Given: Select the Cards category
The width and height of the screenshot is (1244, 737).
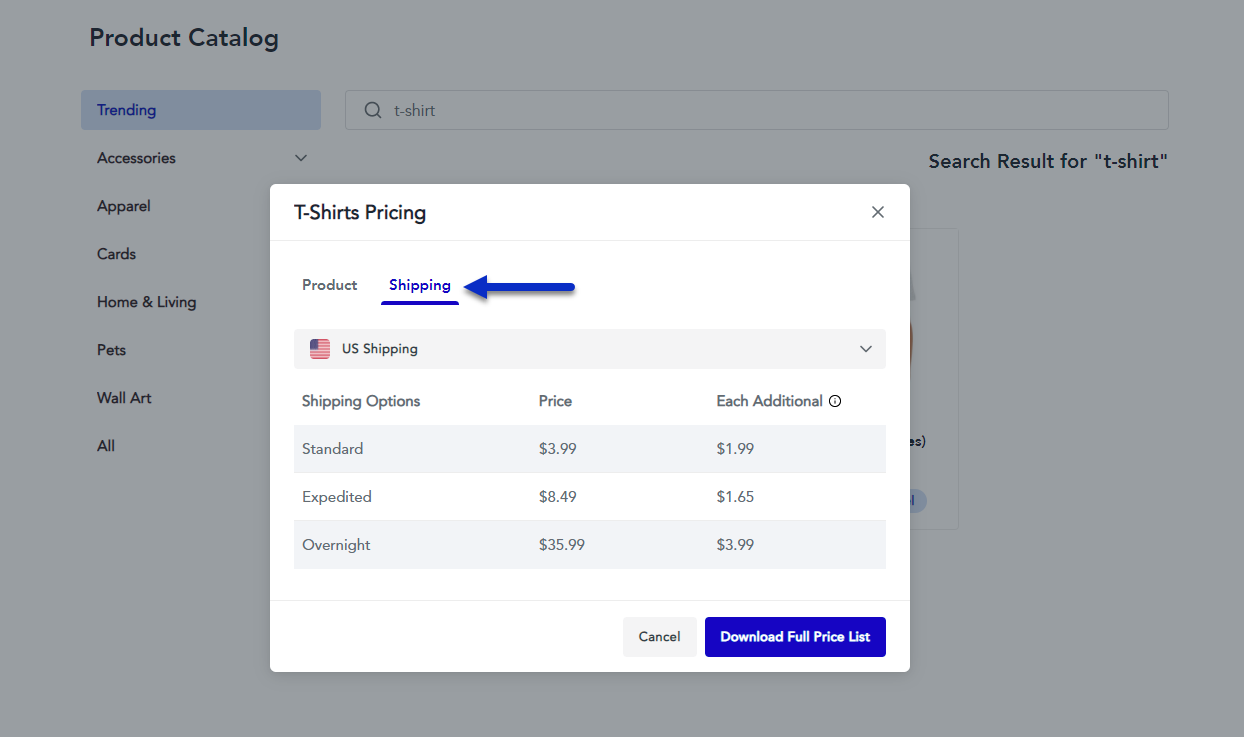Looking at the screenshot, I should tap(116, 254).
